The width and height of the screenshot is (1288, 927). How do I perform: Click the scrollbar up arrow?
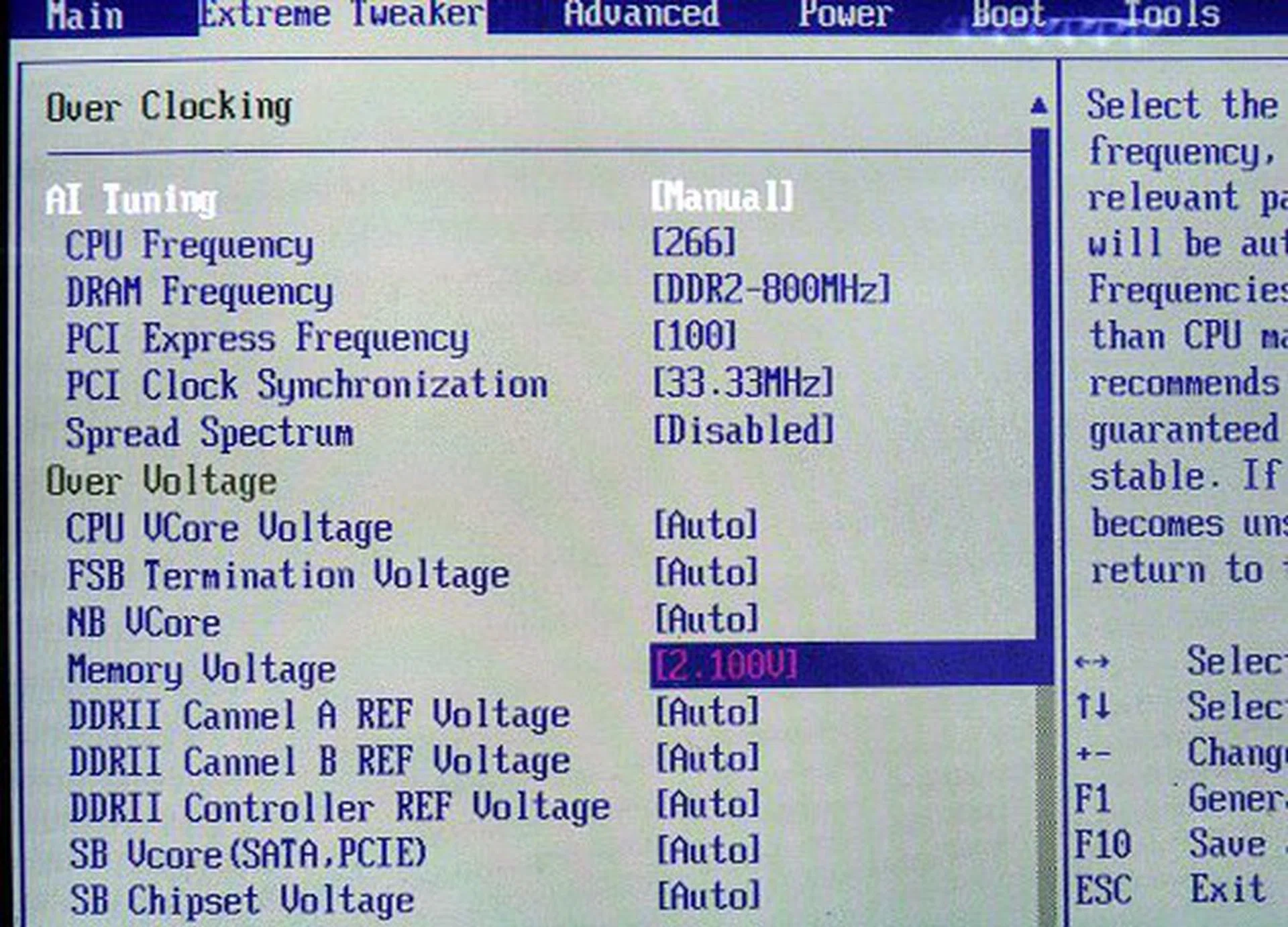point(1041,104)
